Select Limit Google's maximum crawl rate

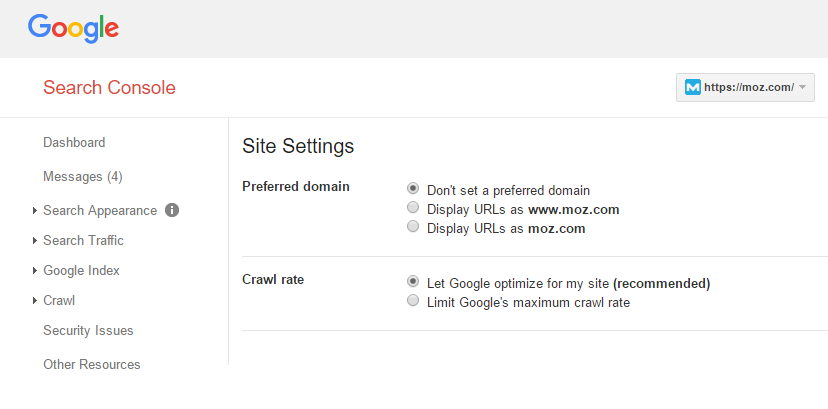pos(413,301)
